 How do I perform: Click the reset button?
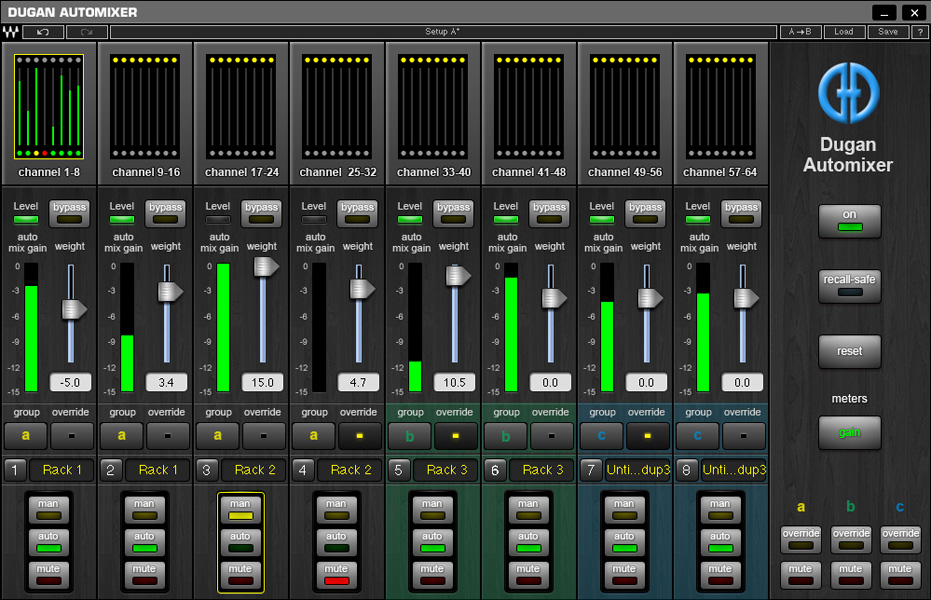click(850, 351)
